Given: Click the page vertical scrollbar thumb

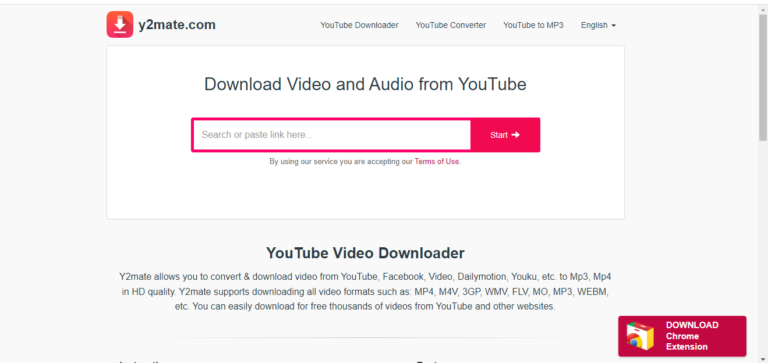Looking at the screenshot, I should pyautogui.click(x=763, y=78).
